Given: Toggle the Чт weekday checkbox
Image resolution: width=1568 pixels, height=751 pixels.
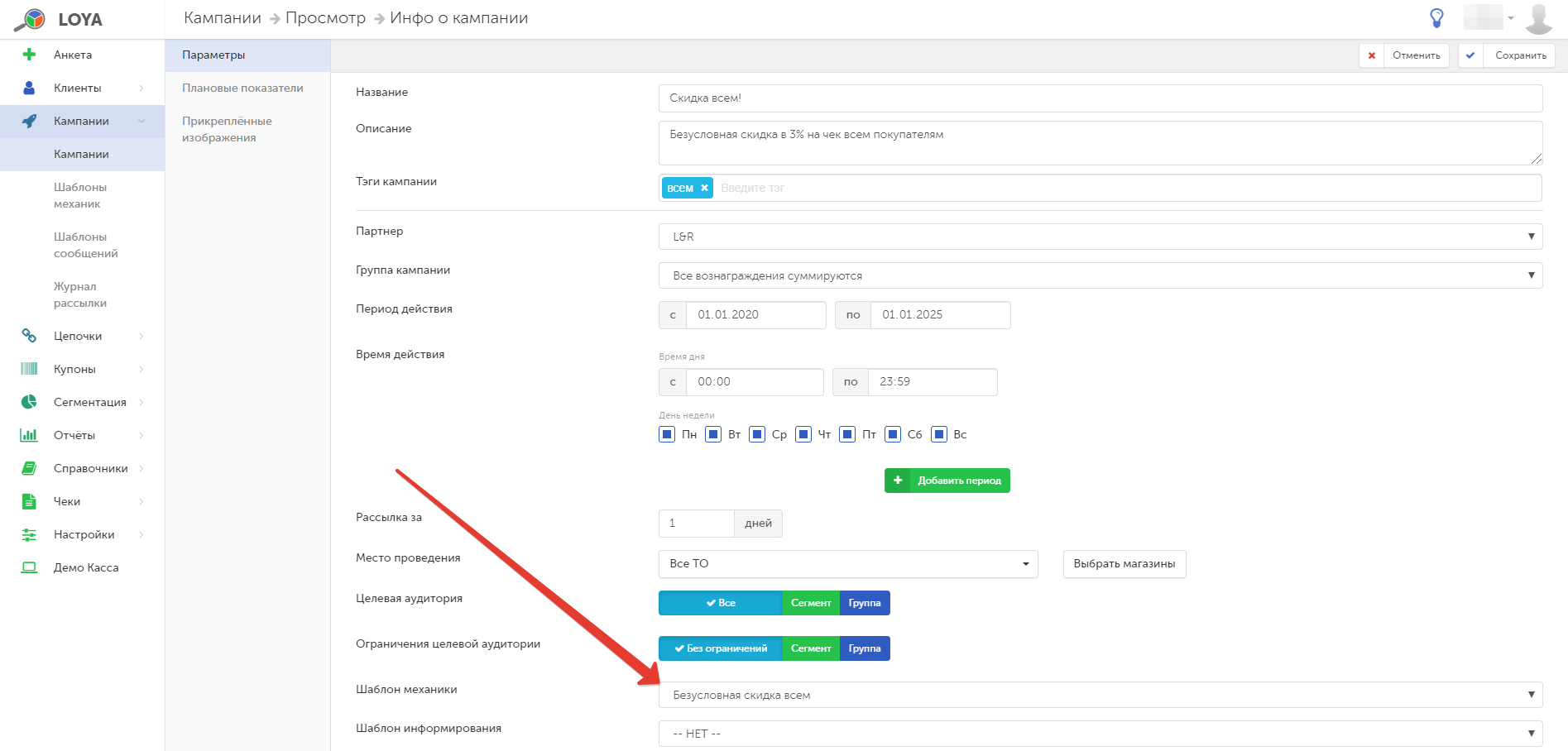Looking at the screenshot, I should (803, 434).
